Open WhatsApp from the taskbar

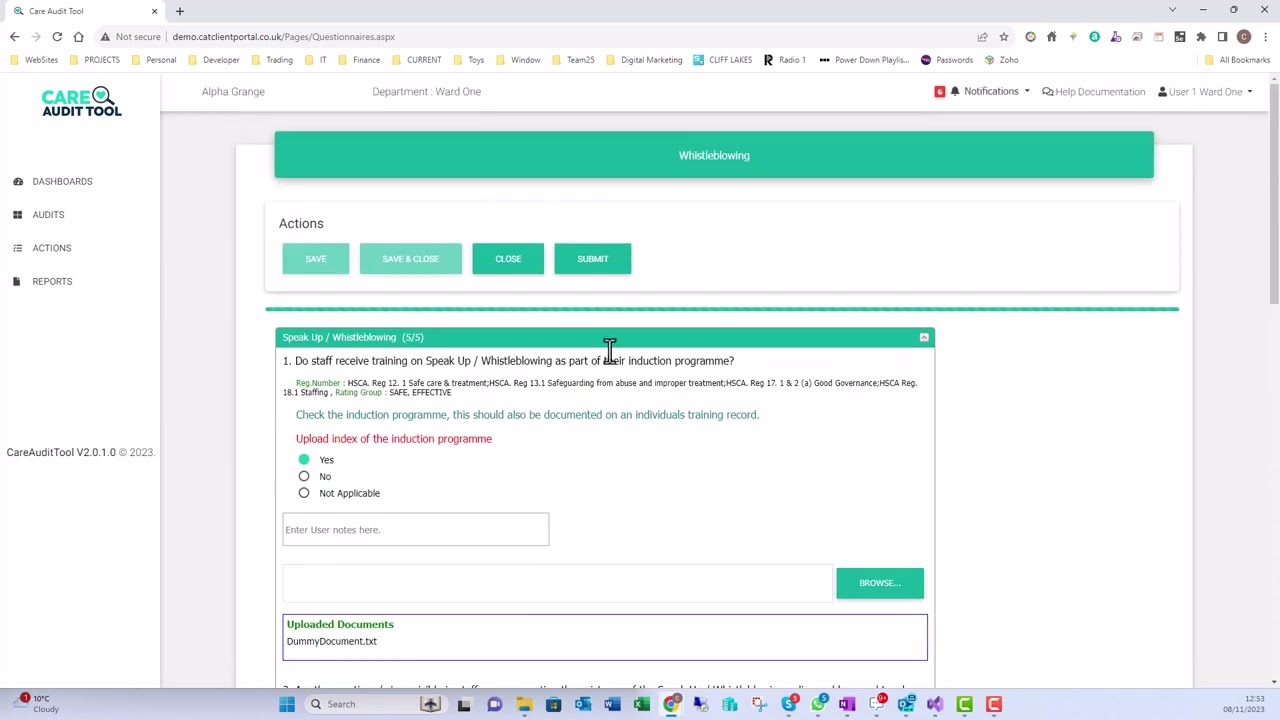pos(819,704)
